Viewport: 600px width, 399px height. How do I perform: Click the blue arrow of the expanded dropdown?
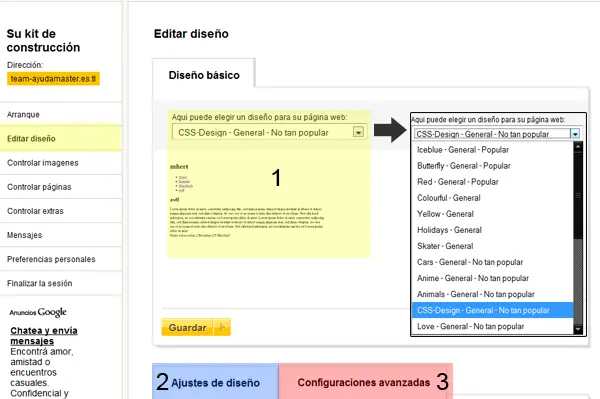click(575, 134)
